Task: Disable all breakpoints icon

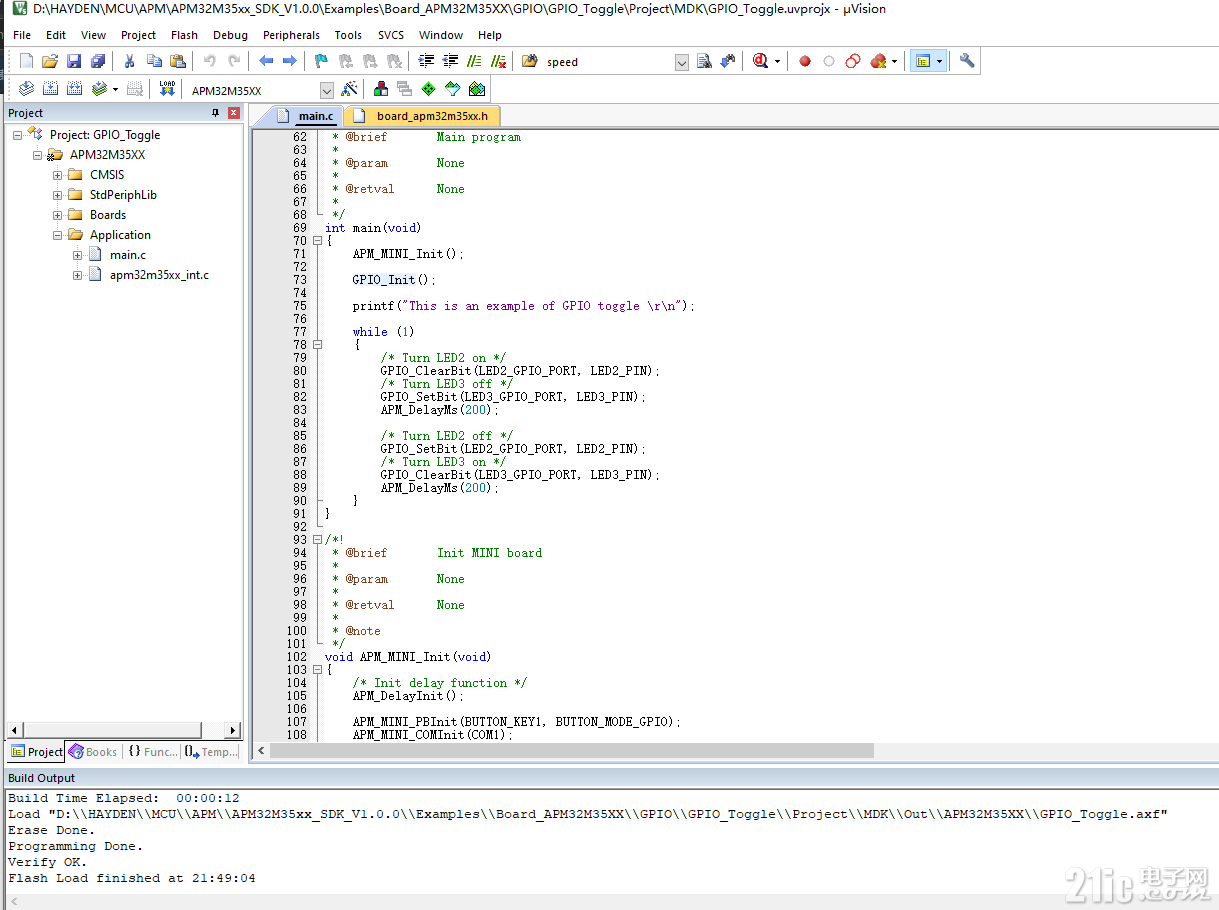Action: tap(853, 61)
